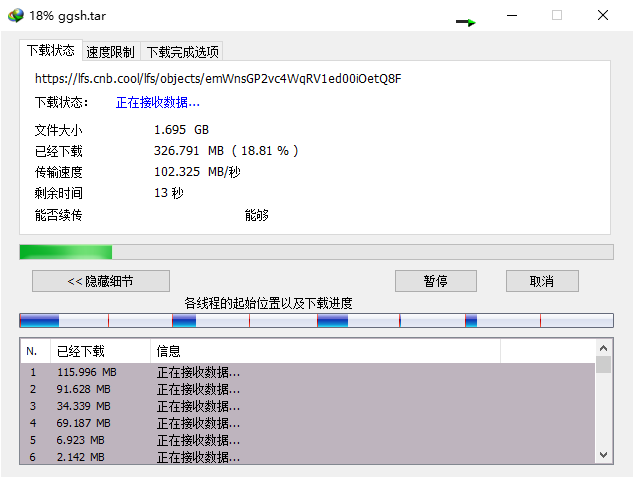This screenshot has height=478, width=634.
Task: Sort by the 已经下载 column header
Action: [99, 351]
